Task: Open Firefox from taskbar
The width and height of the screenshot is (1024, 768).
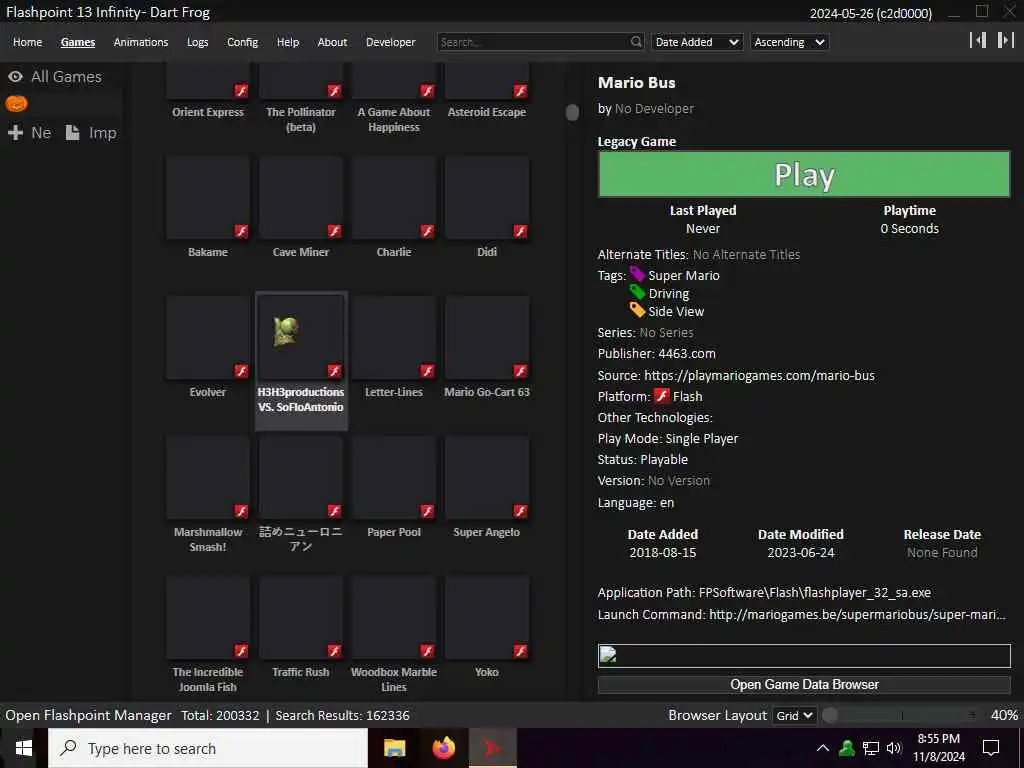Action: [444, 748]
